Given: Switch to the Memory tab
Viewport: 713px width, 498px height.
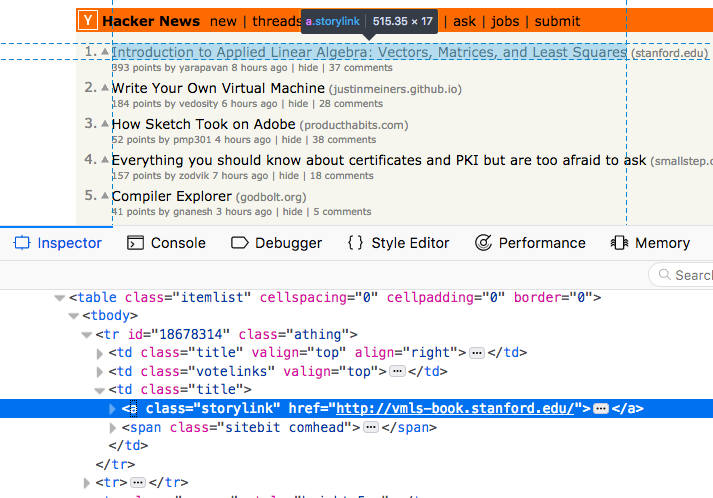Looking at the screenshot, I should pos(650,243).
